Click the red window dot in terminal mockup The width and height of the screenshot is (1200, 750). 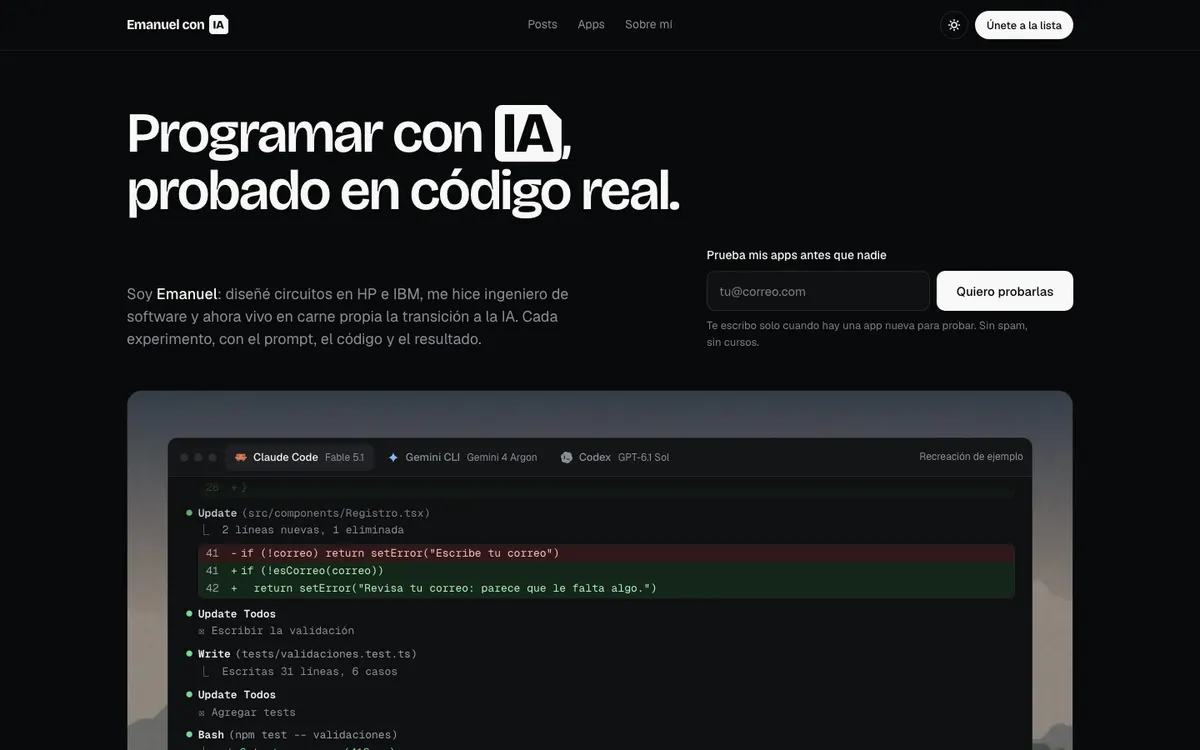click(184, 457)
